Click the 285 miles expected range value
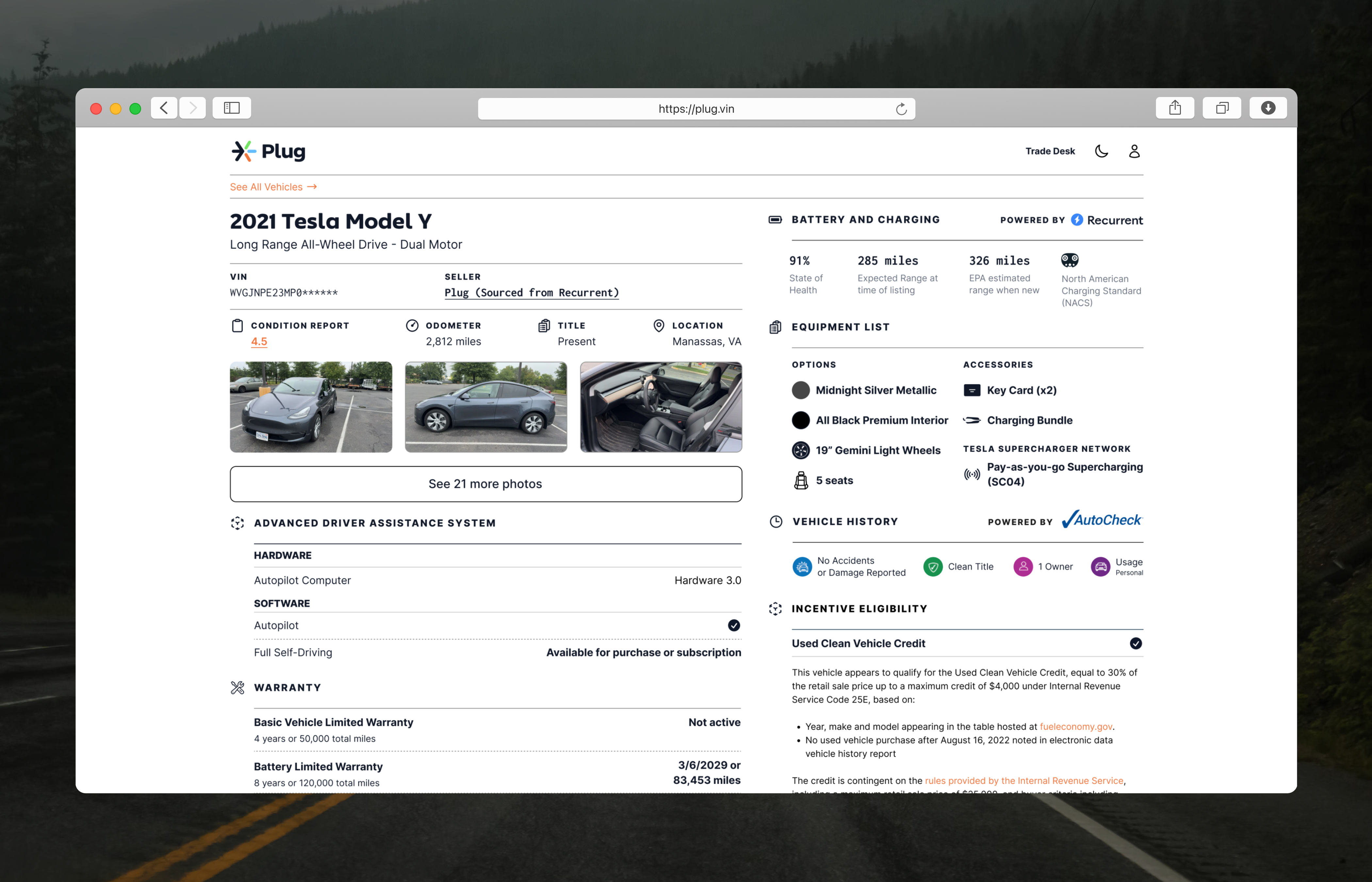 (888, 261)
